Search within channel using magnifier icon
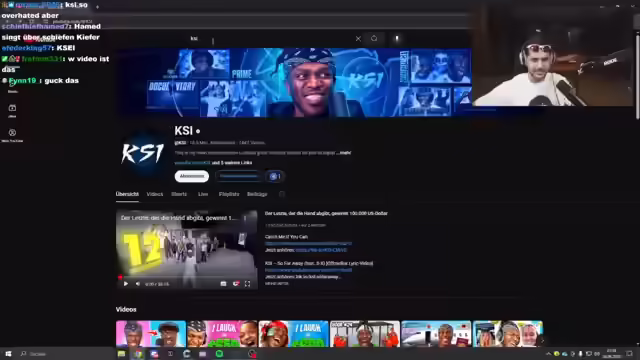This screenshot has height=360, width=640. pos(282,194)
